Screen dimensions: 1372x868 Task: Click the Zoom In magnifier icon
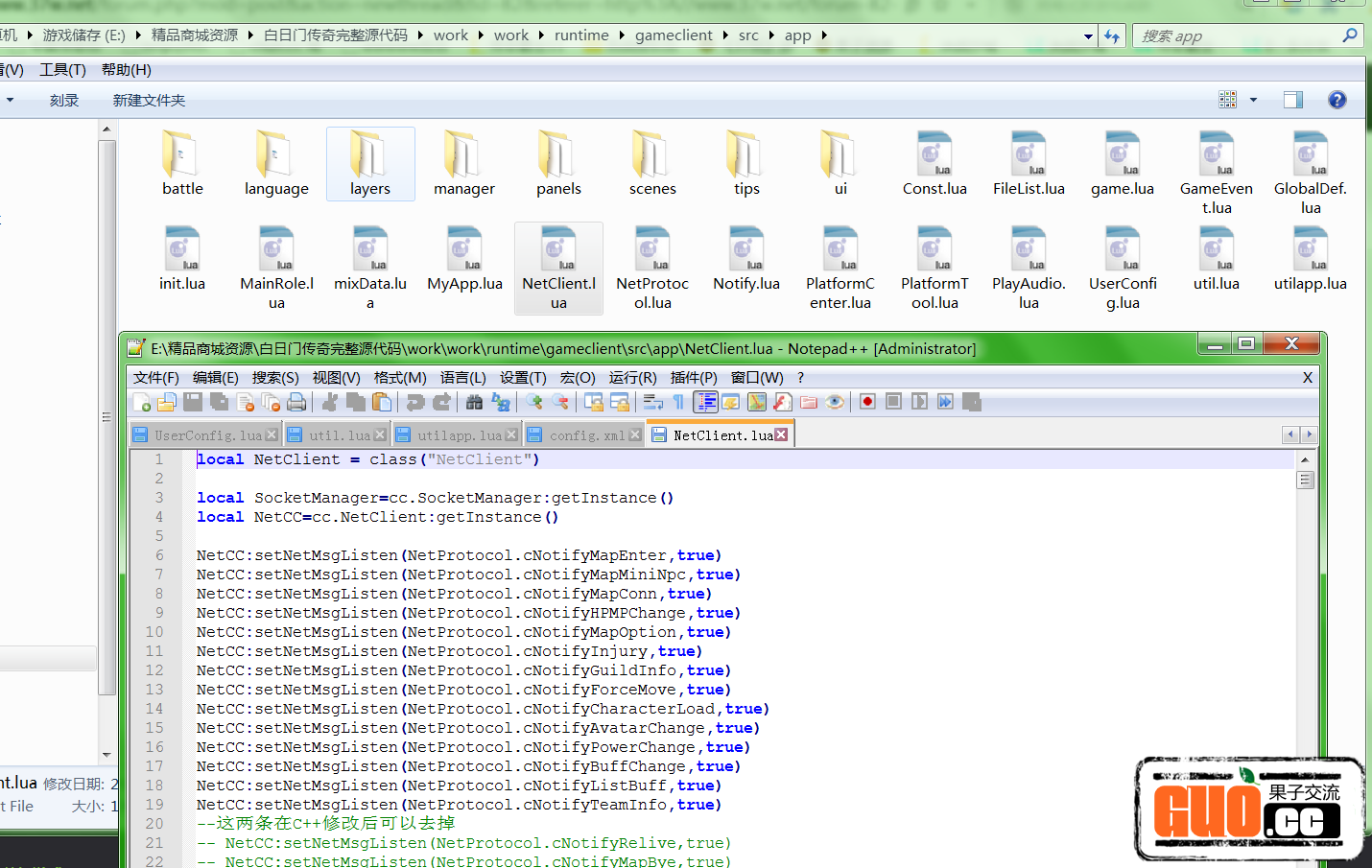(534, 402)
